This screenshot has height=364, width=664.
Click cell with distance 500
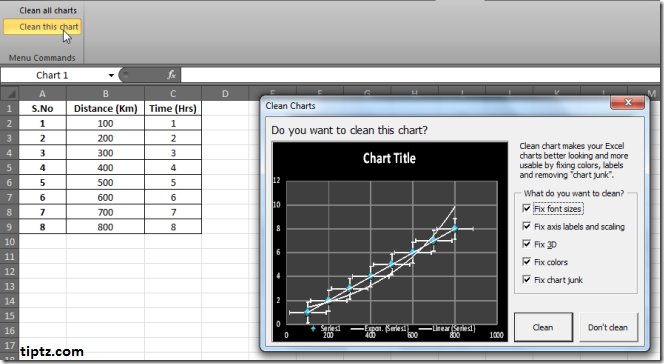[x=105, y=182]
